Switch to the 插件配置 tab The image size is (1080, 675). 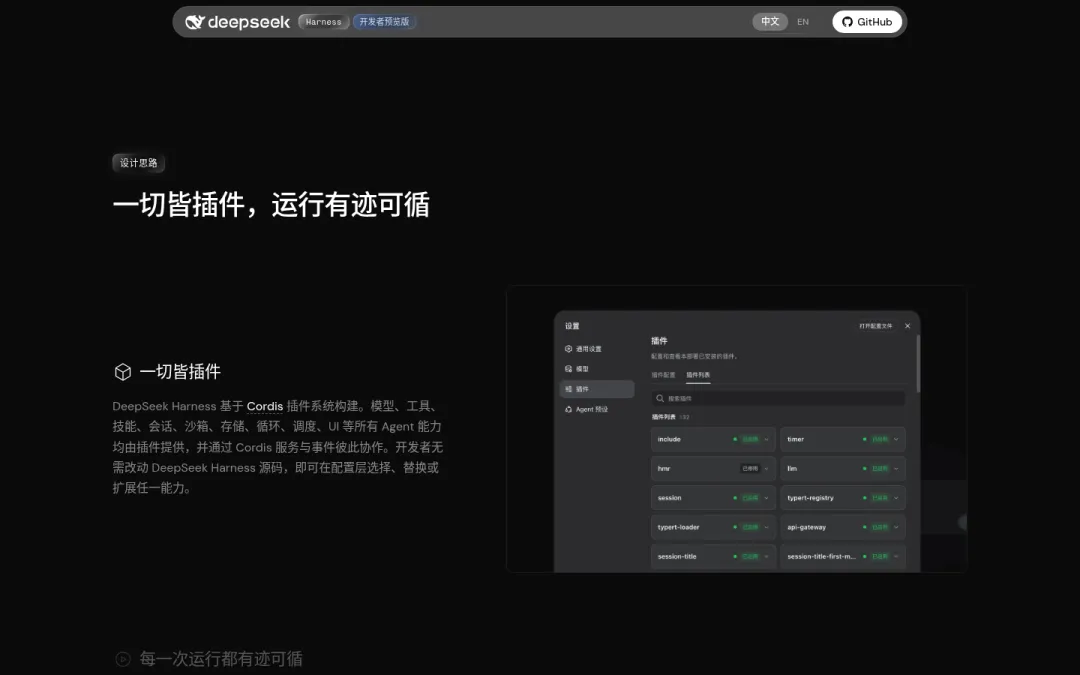click(663, 375)
